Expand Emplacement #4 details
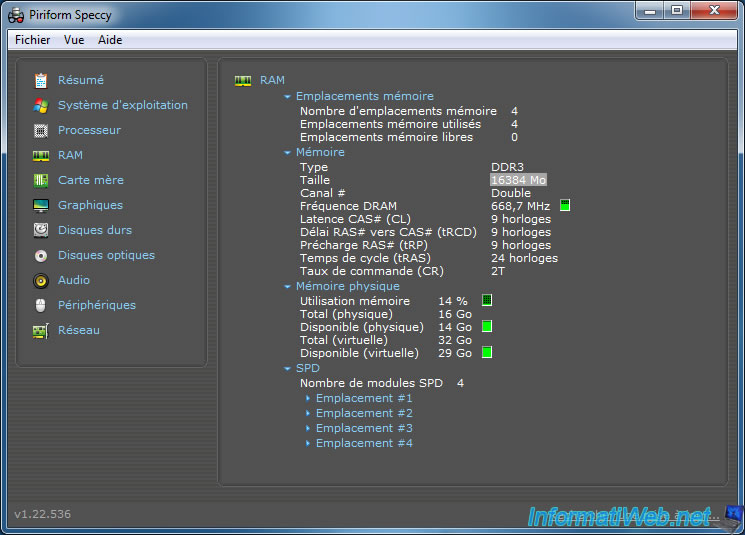Screen dimensions: 745x535 pyautogui.click(x=308, y=443)
